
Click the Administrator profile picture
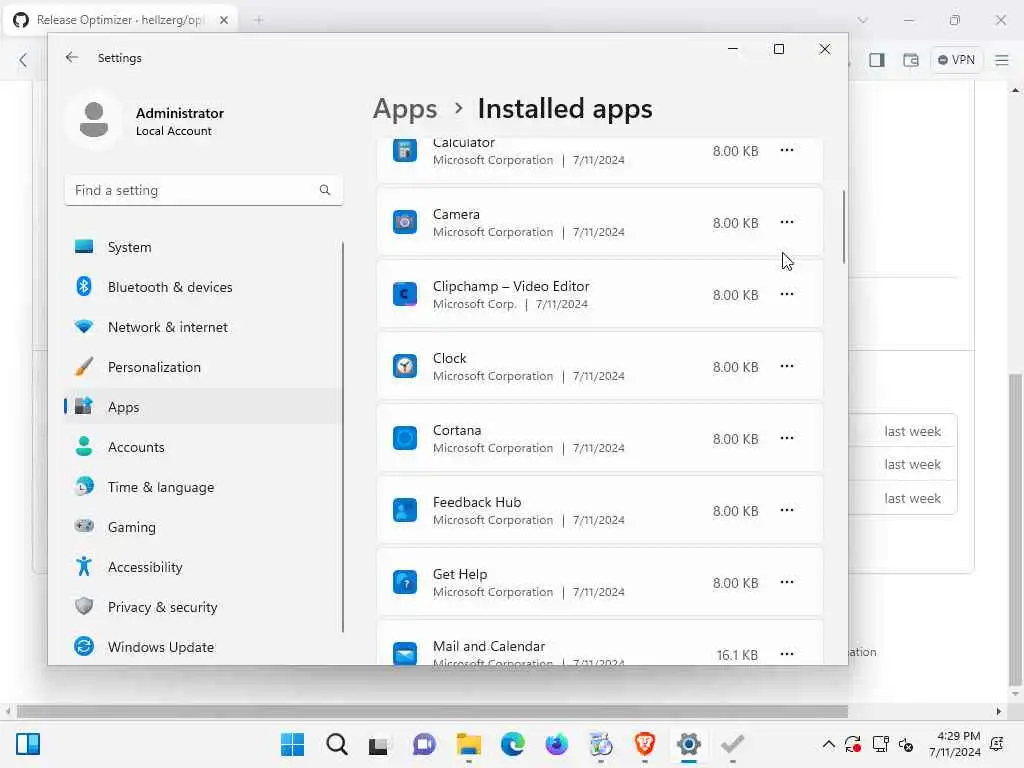[94, 120]
